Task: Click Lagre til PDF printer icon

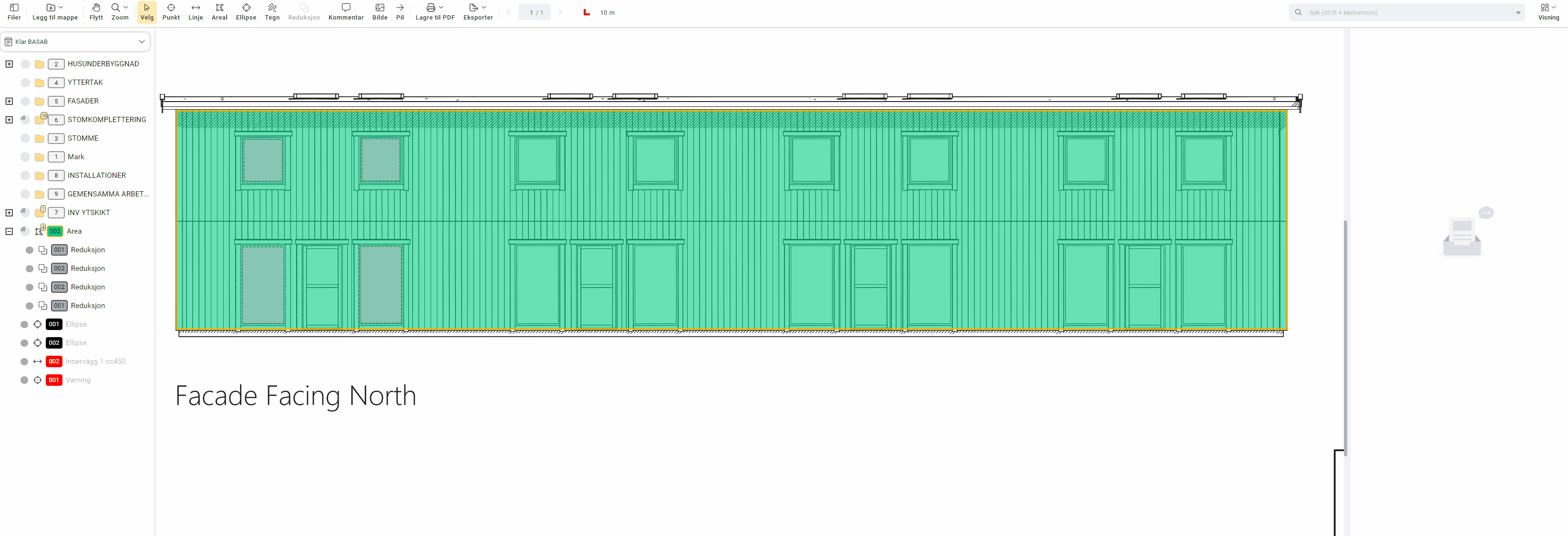Action: (x=431, y=8)
